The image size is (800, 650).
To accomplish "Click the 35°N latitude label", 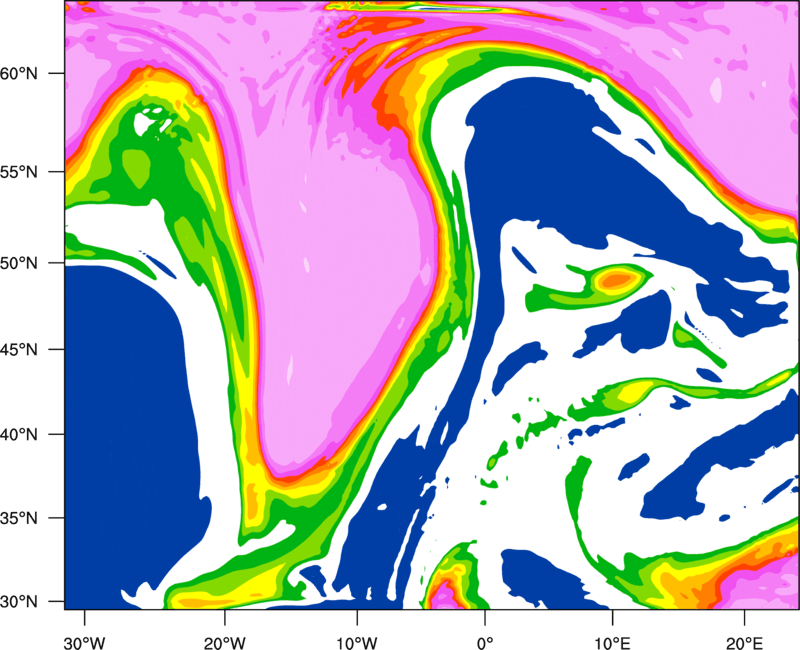I will (19, 518).
